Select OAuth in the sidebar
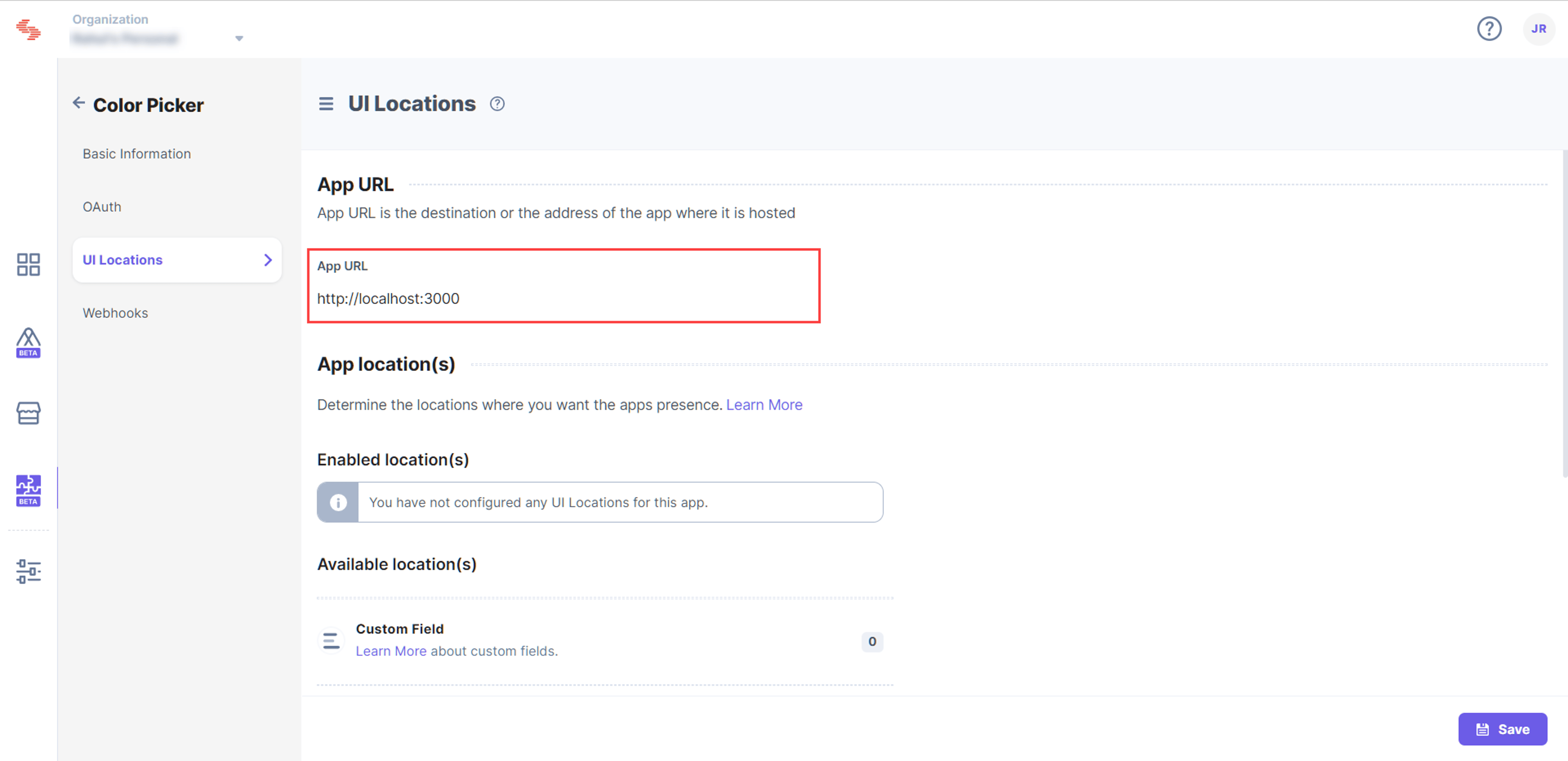1568x761 pixels. (x=102, y=207)
